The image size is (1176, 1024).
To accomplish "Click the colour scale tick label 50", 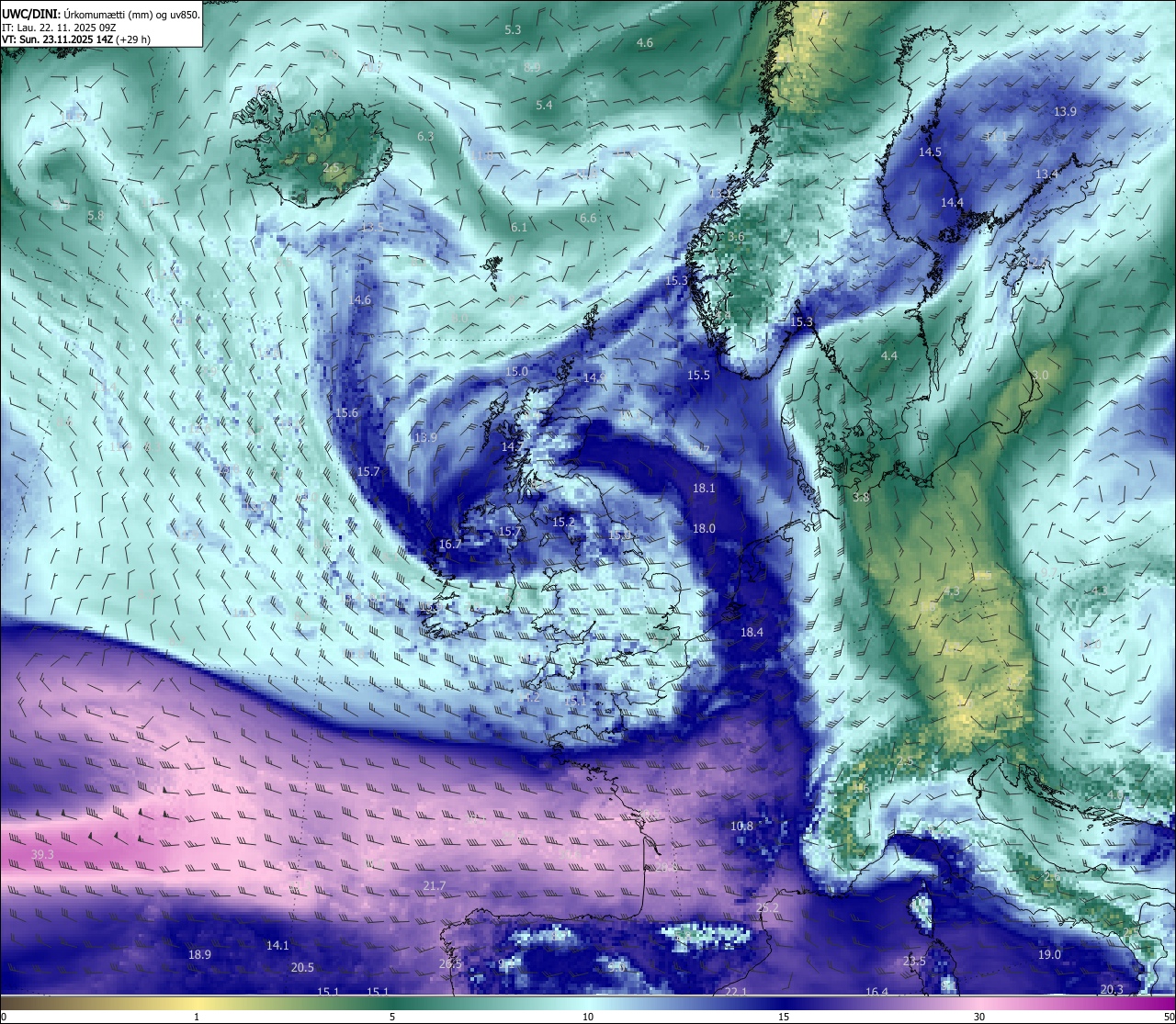I will pyautogui.click(x=1168, y=1017).
